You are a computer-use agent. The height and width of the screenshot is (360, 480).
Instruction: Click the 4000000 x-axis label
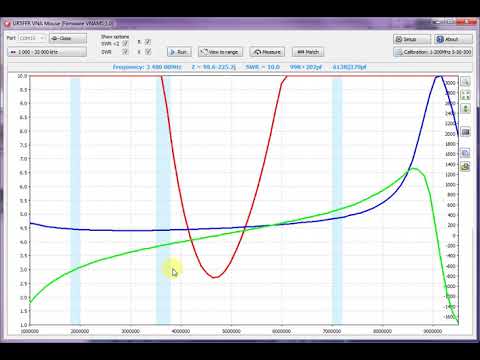pyautogui.click(x=181, y=331)
